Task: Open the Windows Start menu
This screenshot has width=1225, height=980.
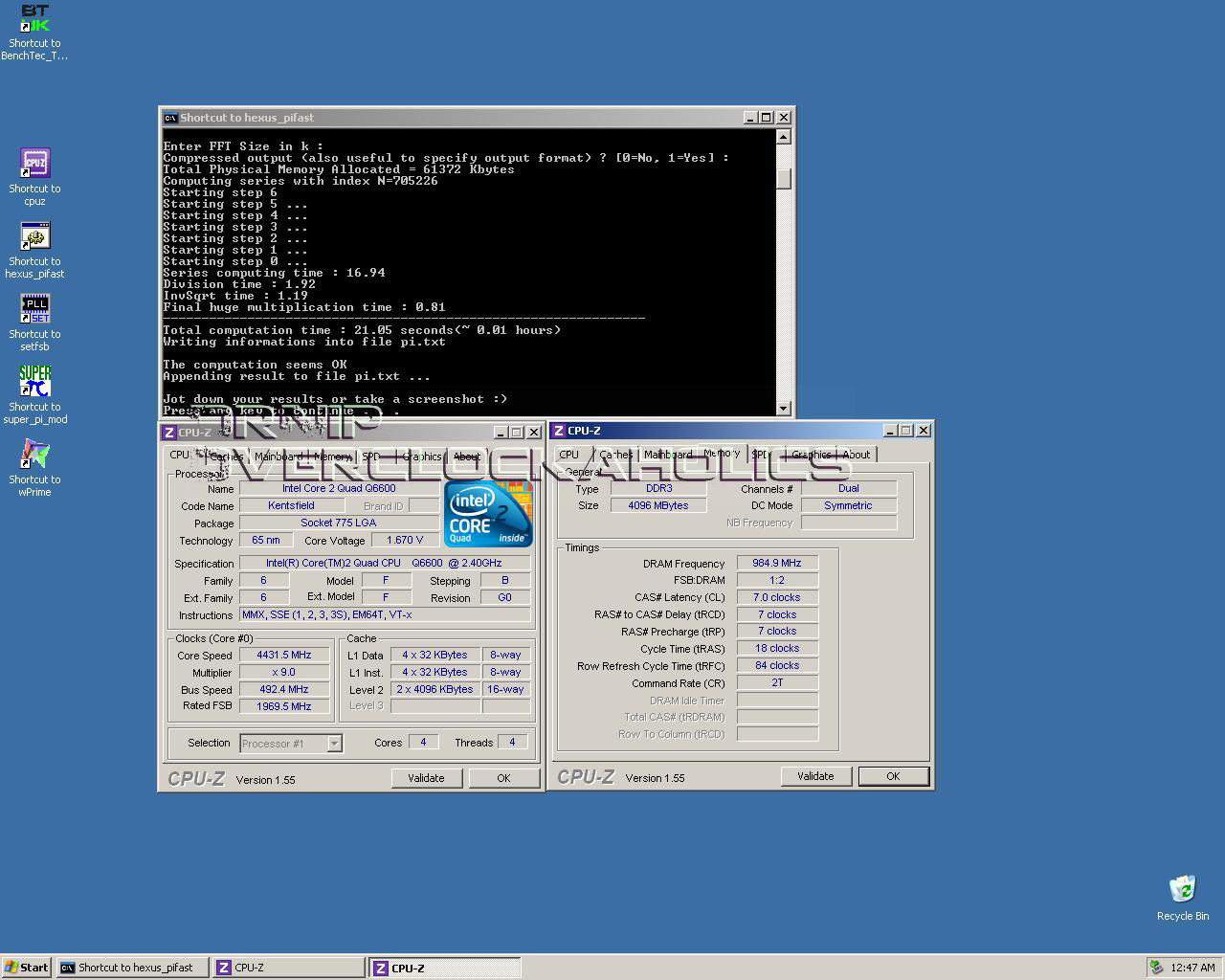Action: (26, 968)
